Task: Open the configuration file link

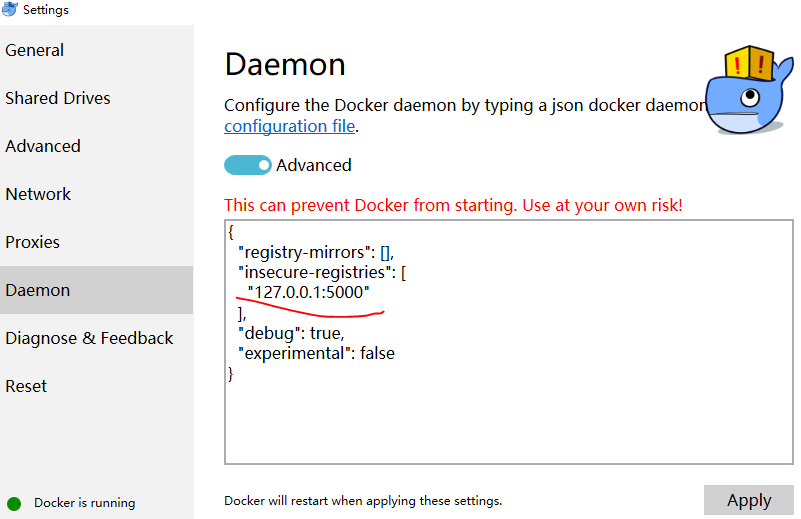Action: 290,126
